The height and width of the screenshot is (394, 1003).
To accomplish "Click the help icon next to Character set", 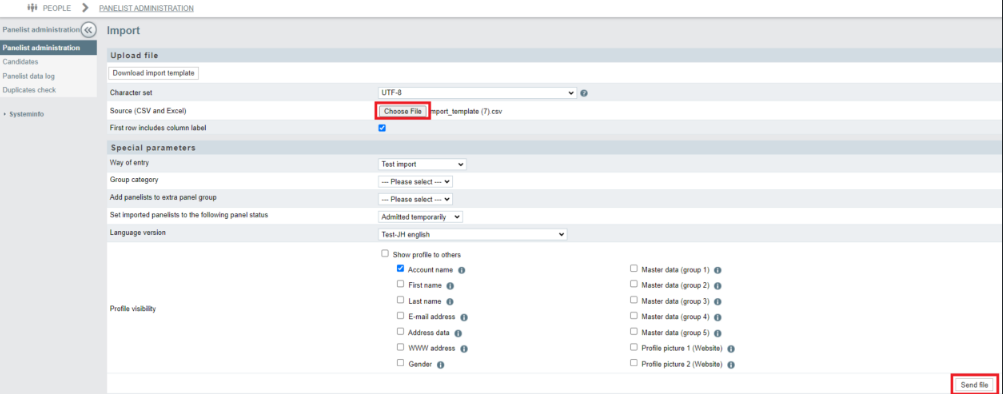I will point(584,93).
